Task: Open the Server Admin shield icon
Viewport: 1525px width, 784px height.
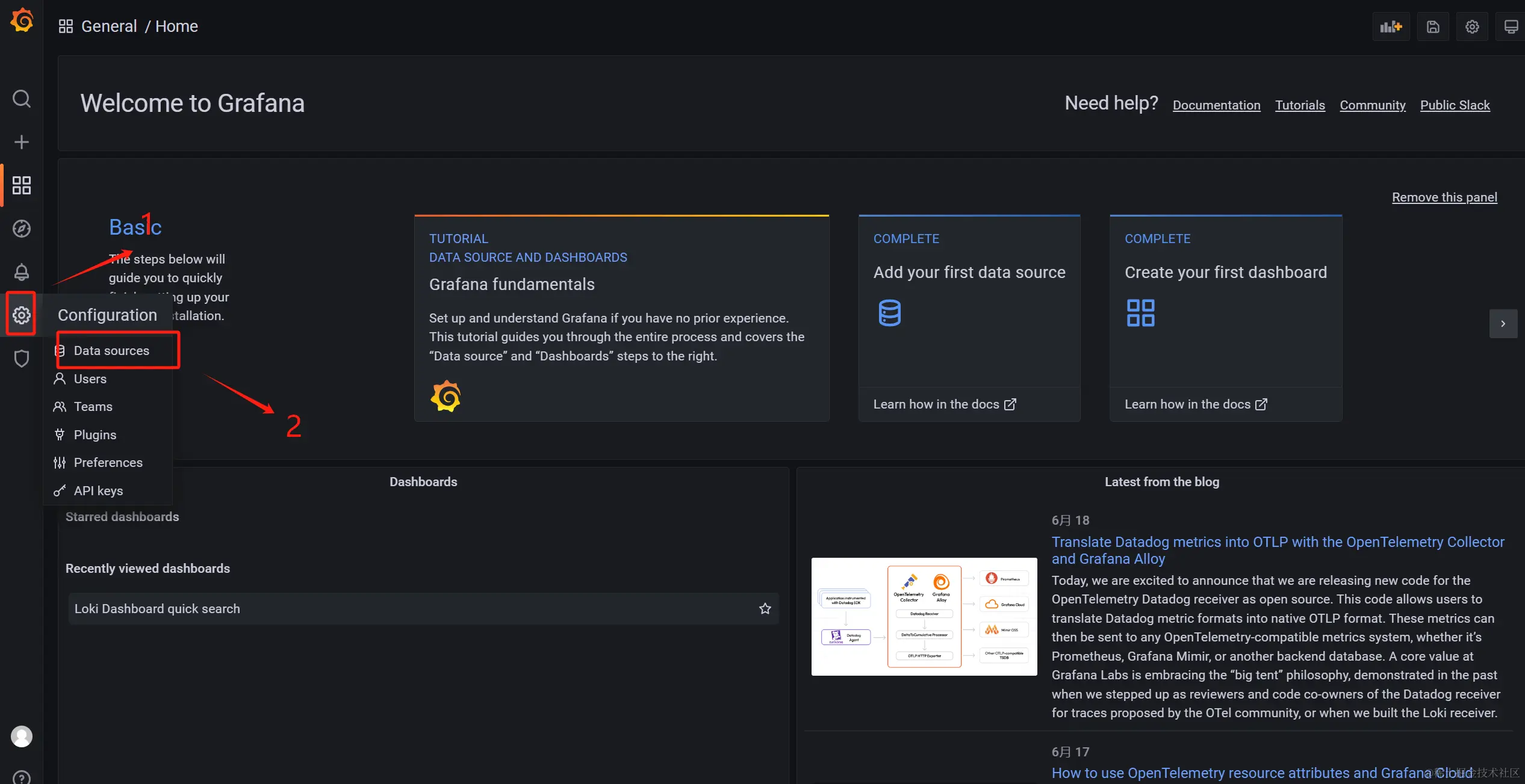Action: point(22,359)
